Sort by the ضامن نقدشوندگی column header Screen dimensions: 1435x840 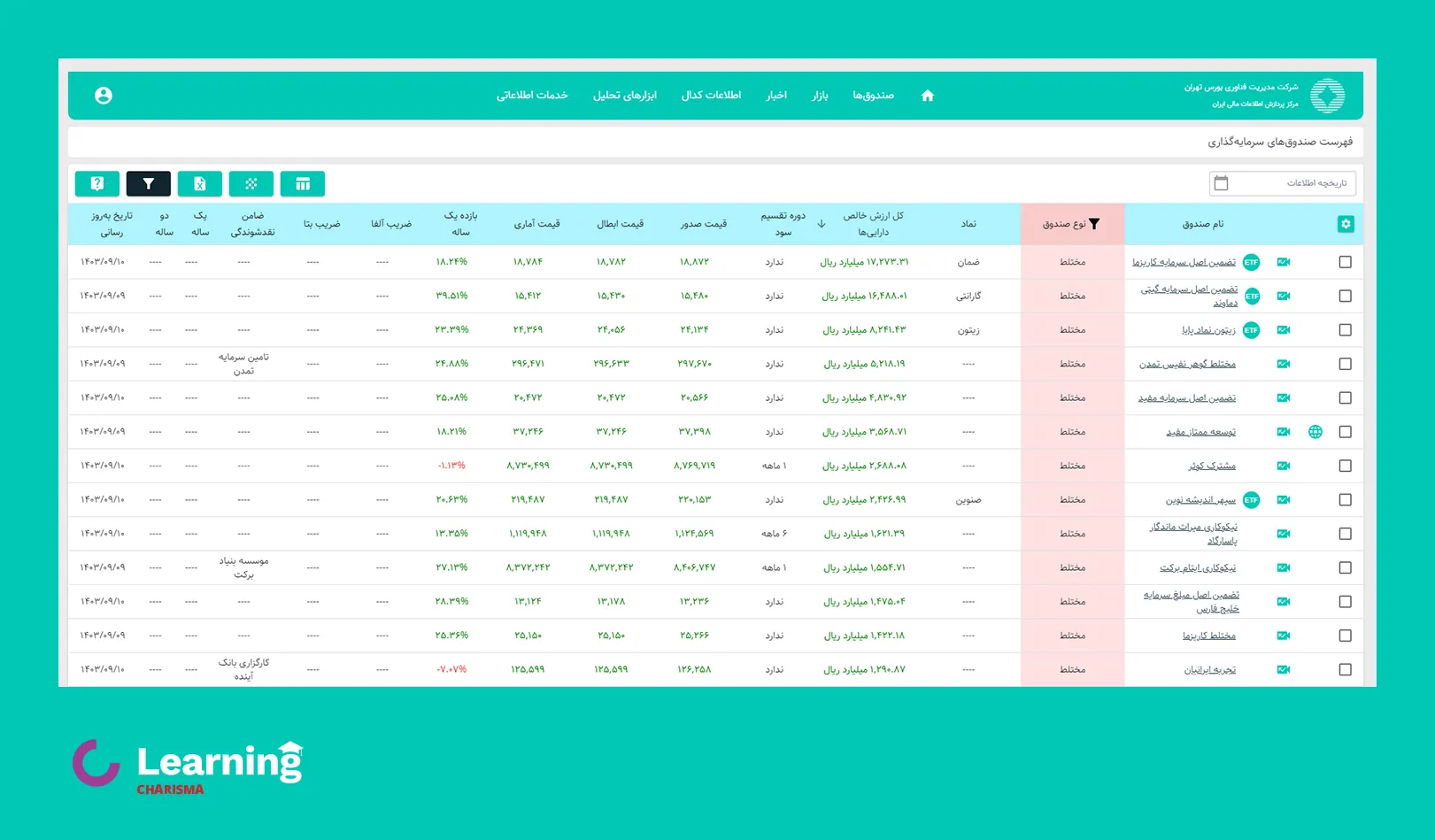[253, 224]
